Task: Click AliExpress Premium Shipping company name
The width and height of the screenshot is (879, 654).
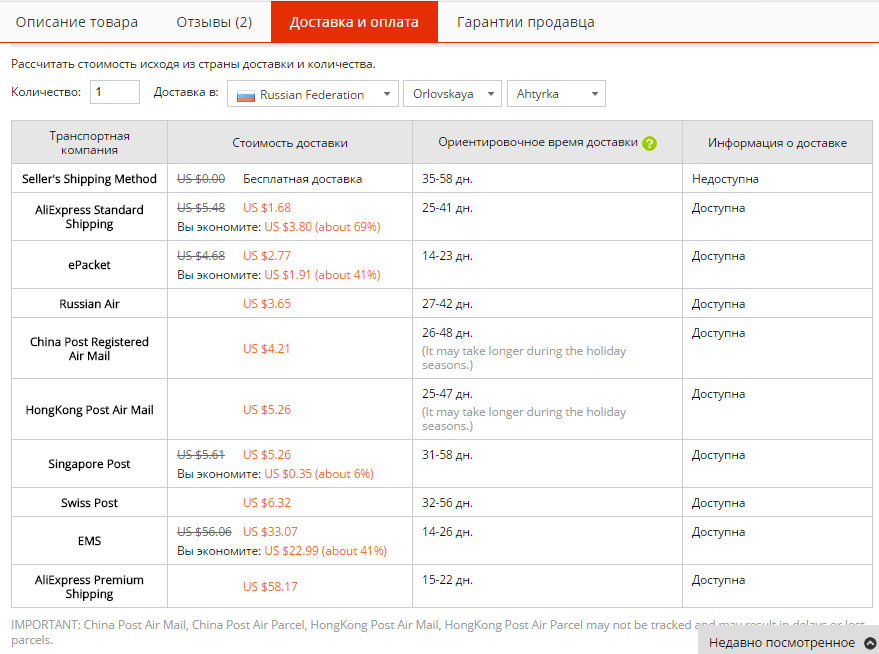Action: click(x=89, y=587)
